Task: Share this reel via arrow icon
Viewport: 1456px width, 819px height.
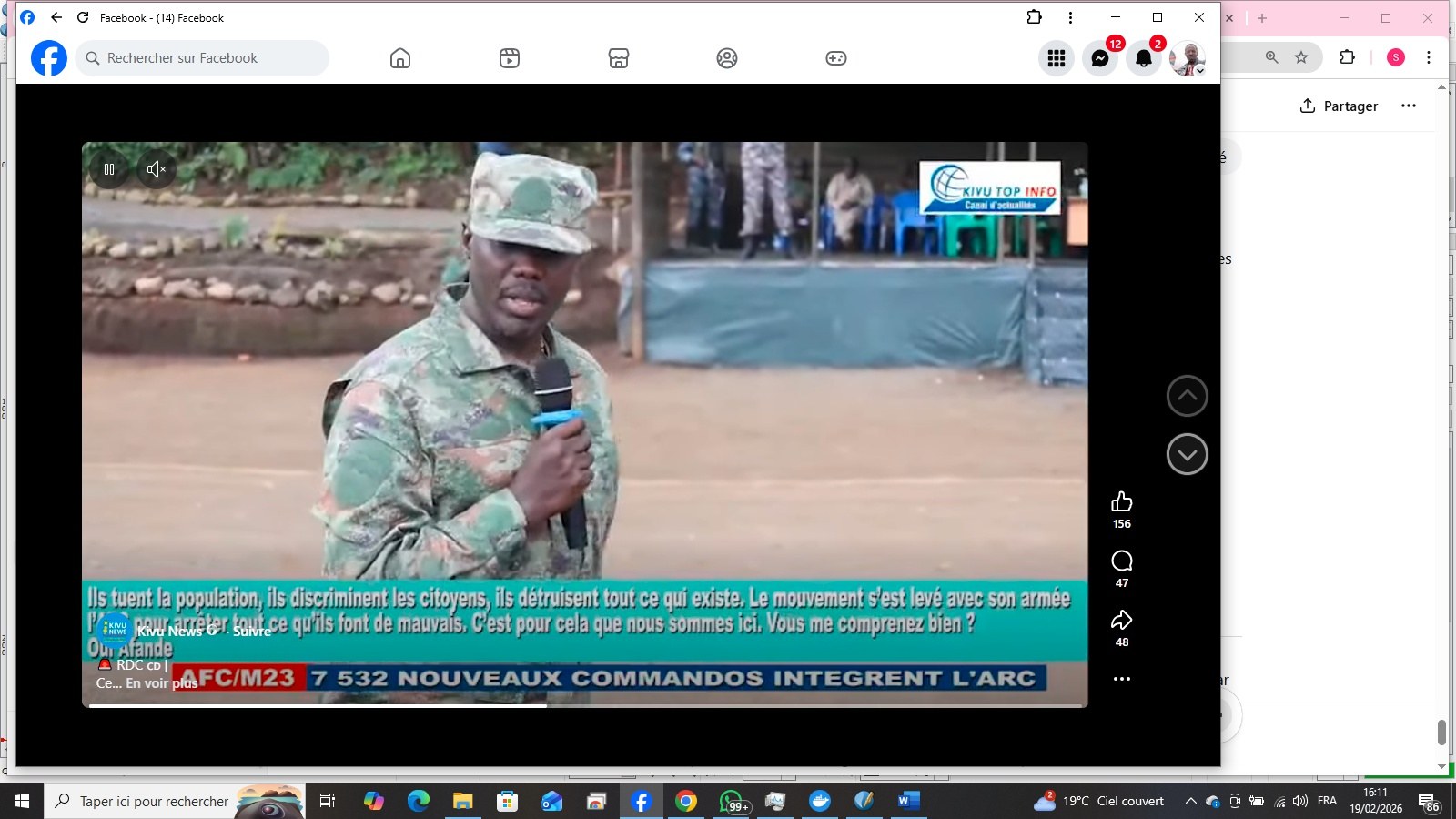Action: (x=1122, y=620)
